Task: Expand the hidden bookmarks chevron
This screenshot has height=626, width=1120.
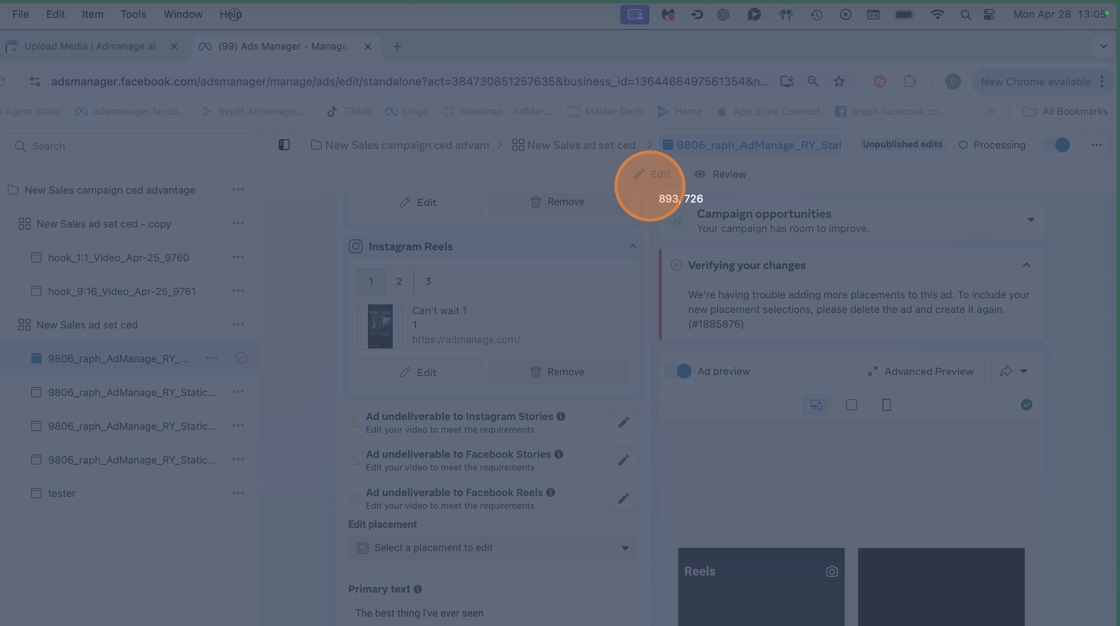Action: [x=990, y=111]
